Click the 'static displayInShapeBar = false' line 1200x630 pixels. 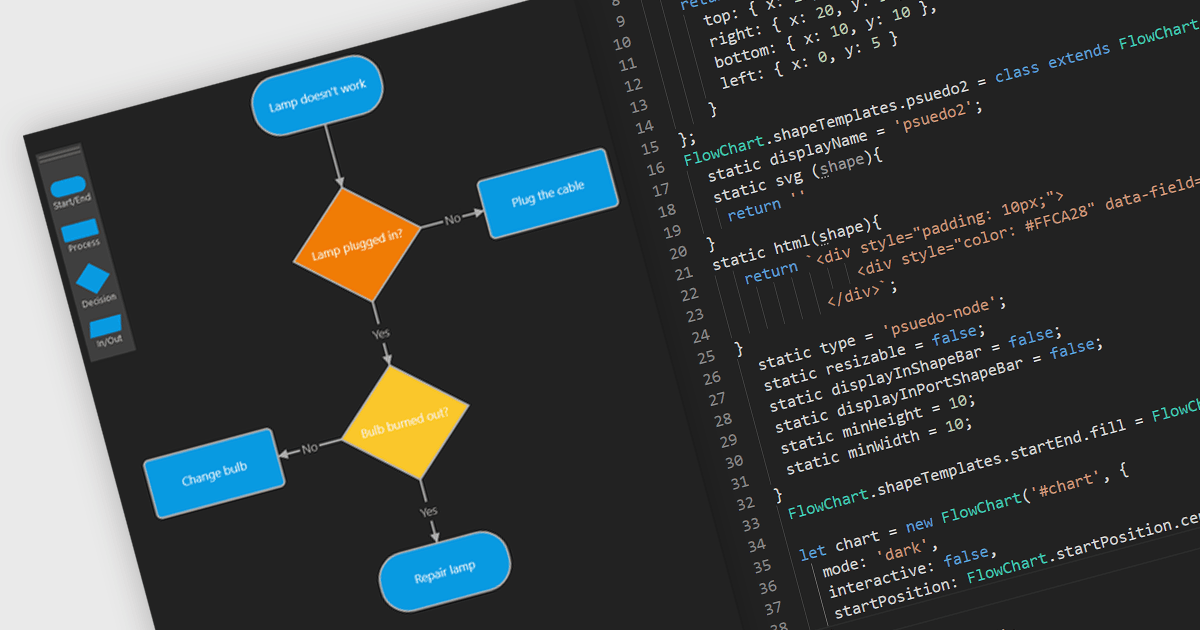pos(916,369)
